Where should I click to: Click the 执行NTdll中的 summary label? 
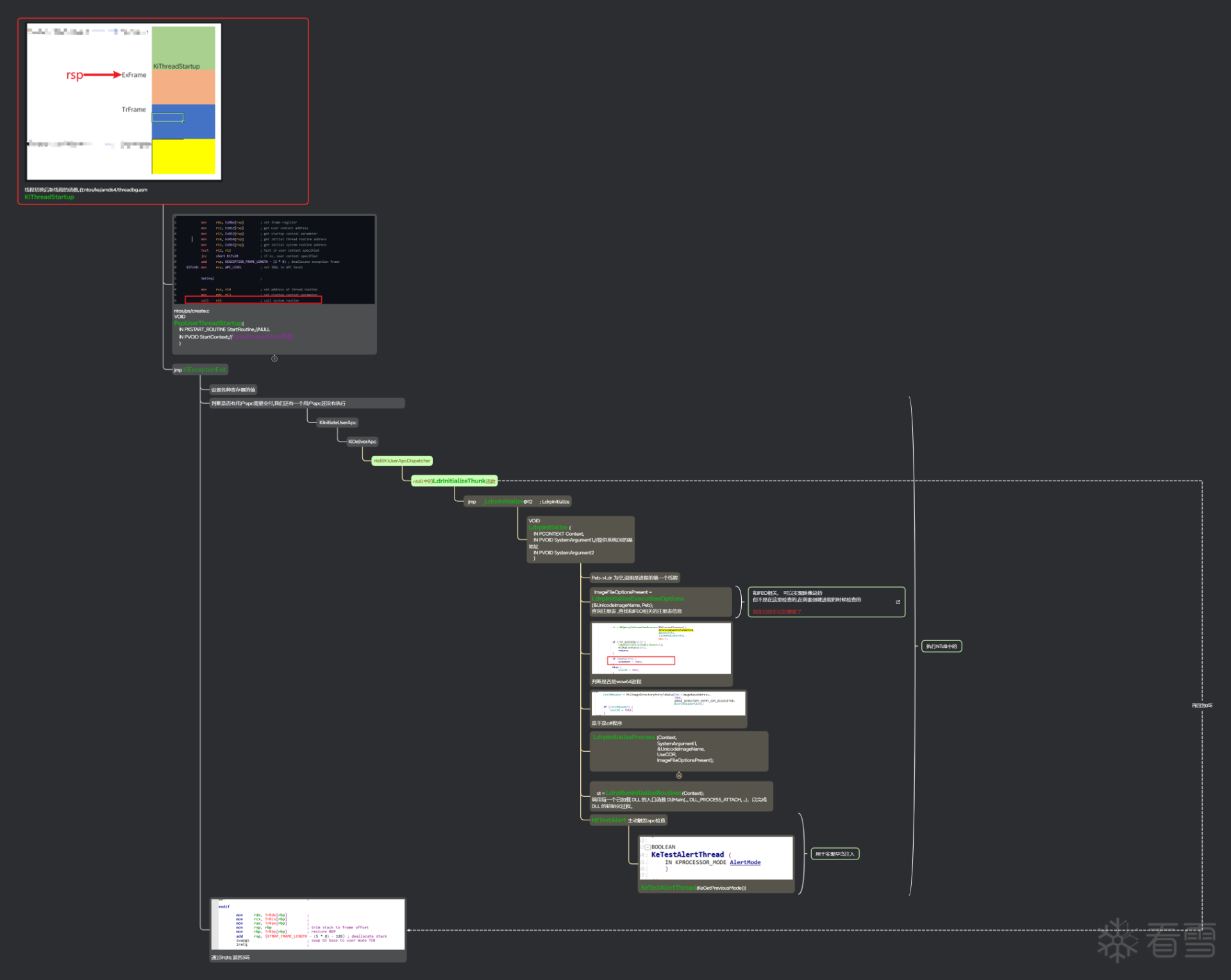(941, 646)
